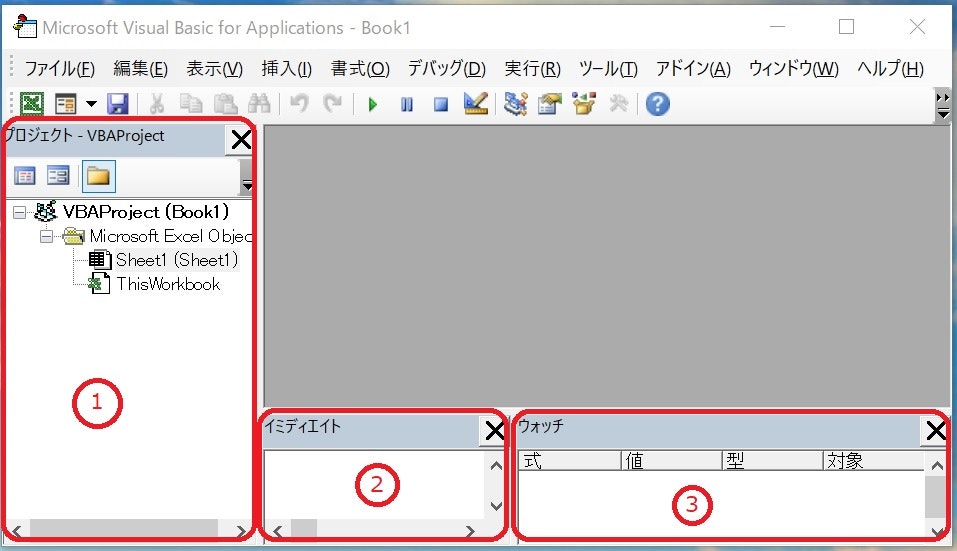Open the 実行(R) menu

532,68
